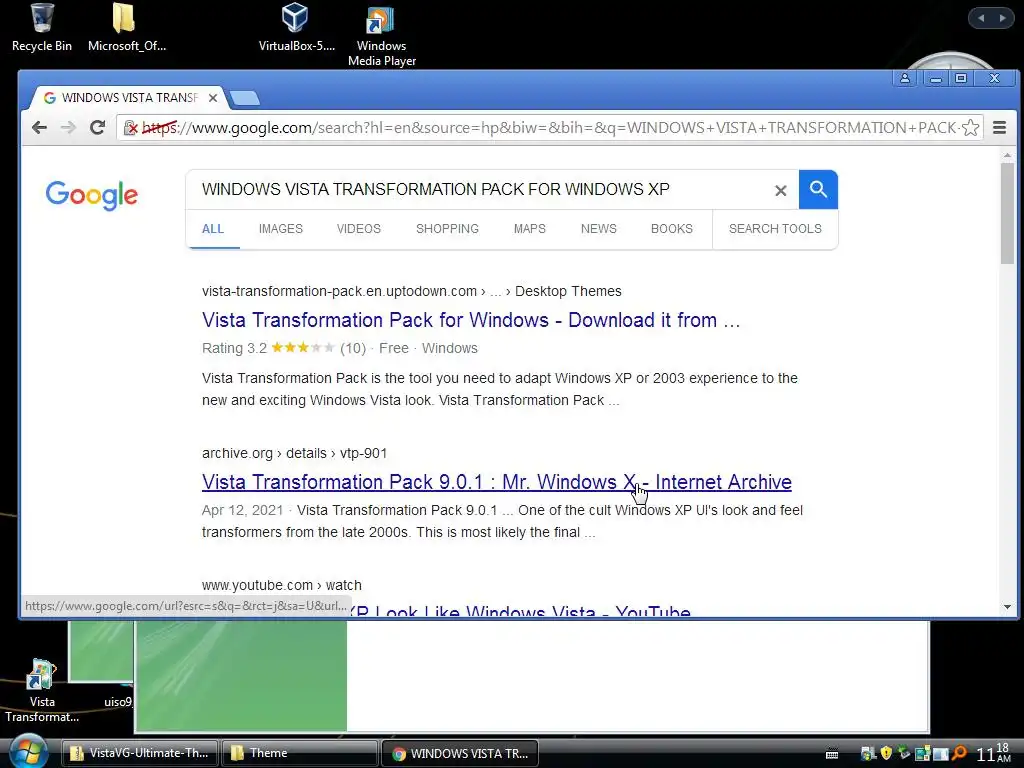The image size is (1024, 768).
Task: Select the ALL search tab
Action: click(x=213, y=229)
